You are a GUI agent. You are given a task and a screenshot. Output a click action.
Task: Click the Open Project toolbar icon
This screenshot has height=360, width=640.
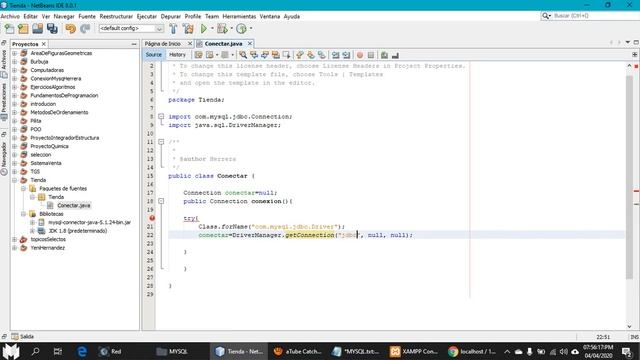coord(38,29)
